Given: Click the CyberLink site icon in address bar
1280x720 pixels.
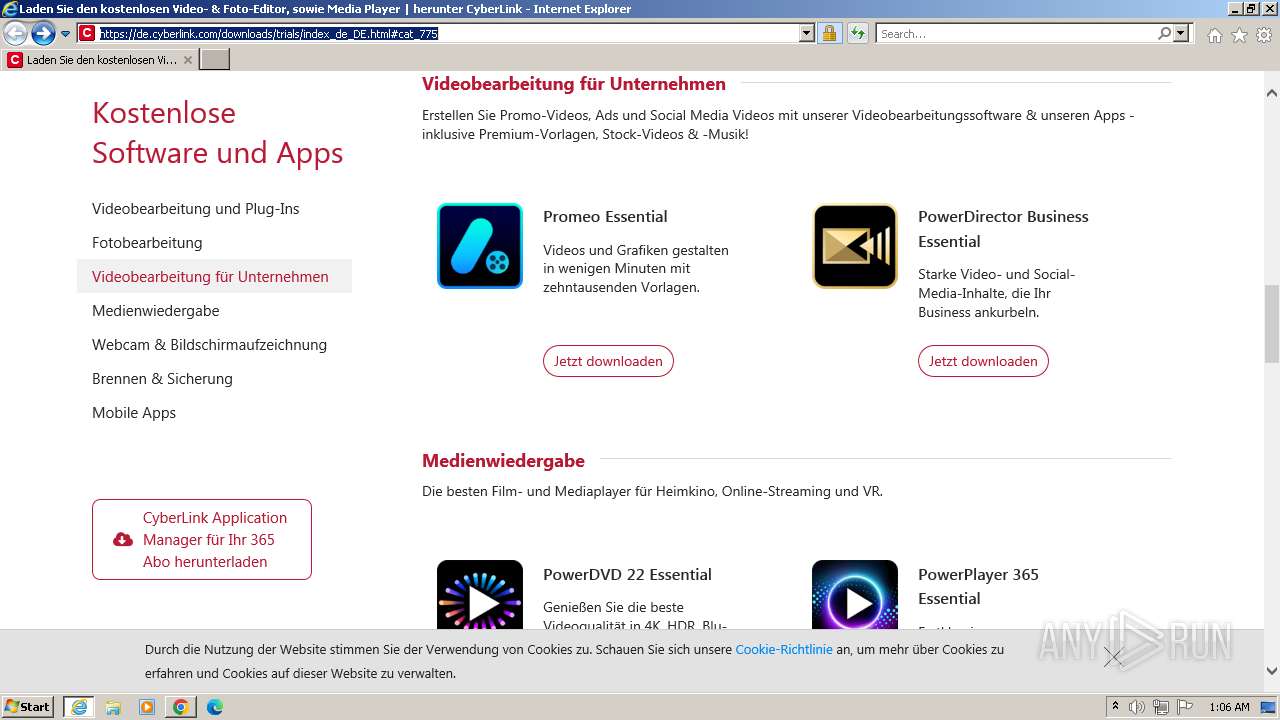Looking at the screenshot, I should coord(87,33).
